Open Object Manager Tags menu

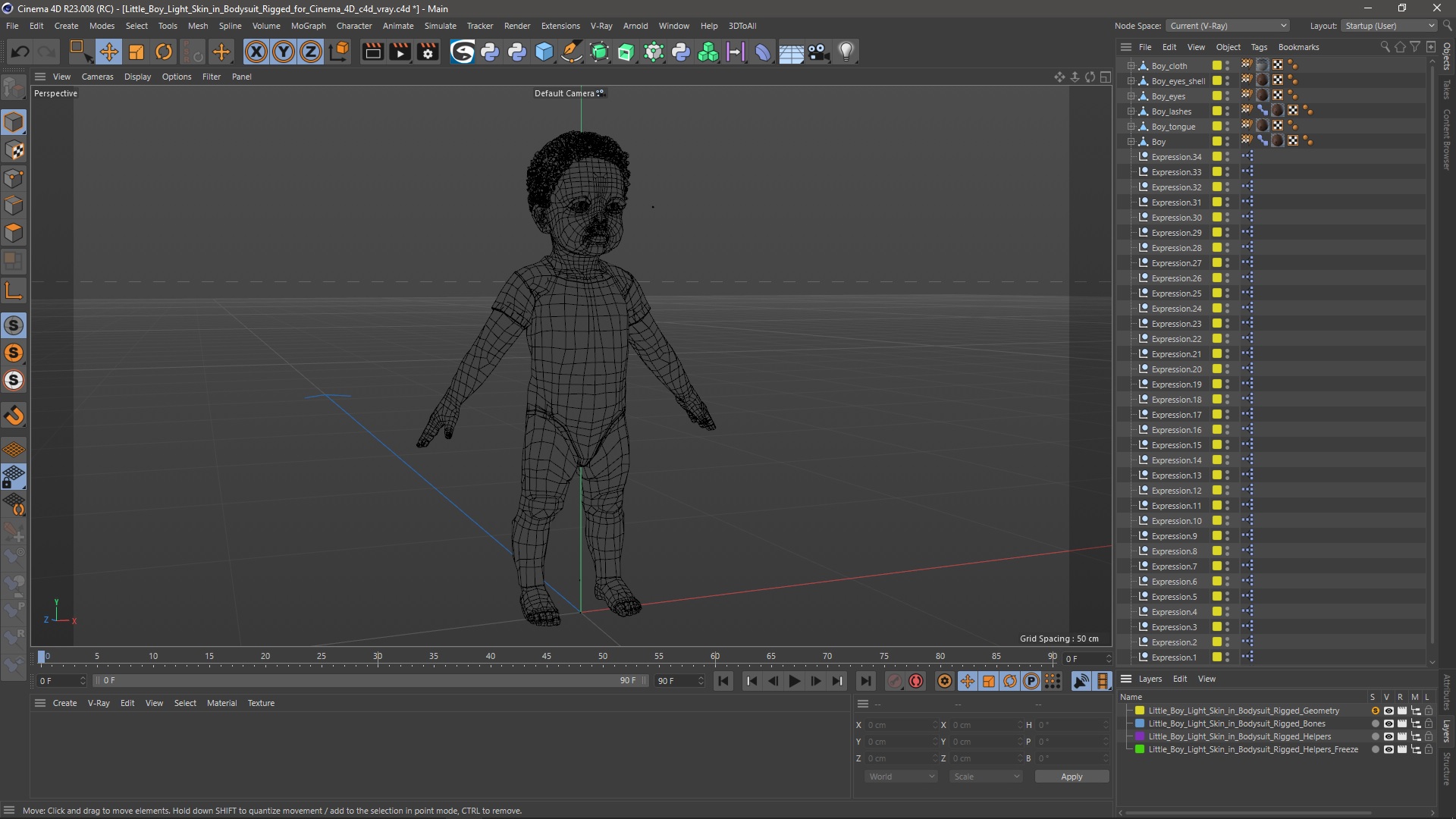(x=1259, y=47)
